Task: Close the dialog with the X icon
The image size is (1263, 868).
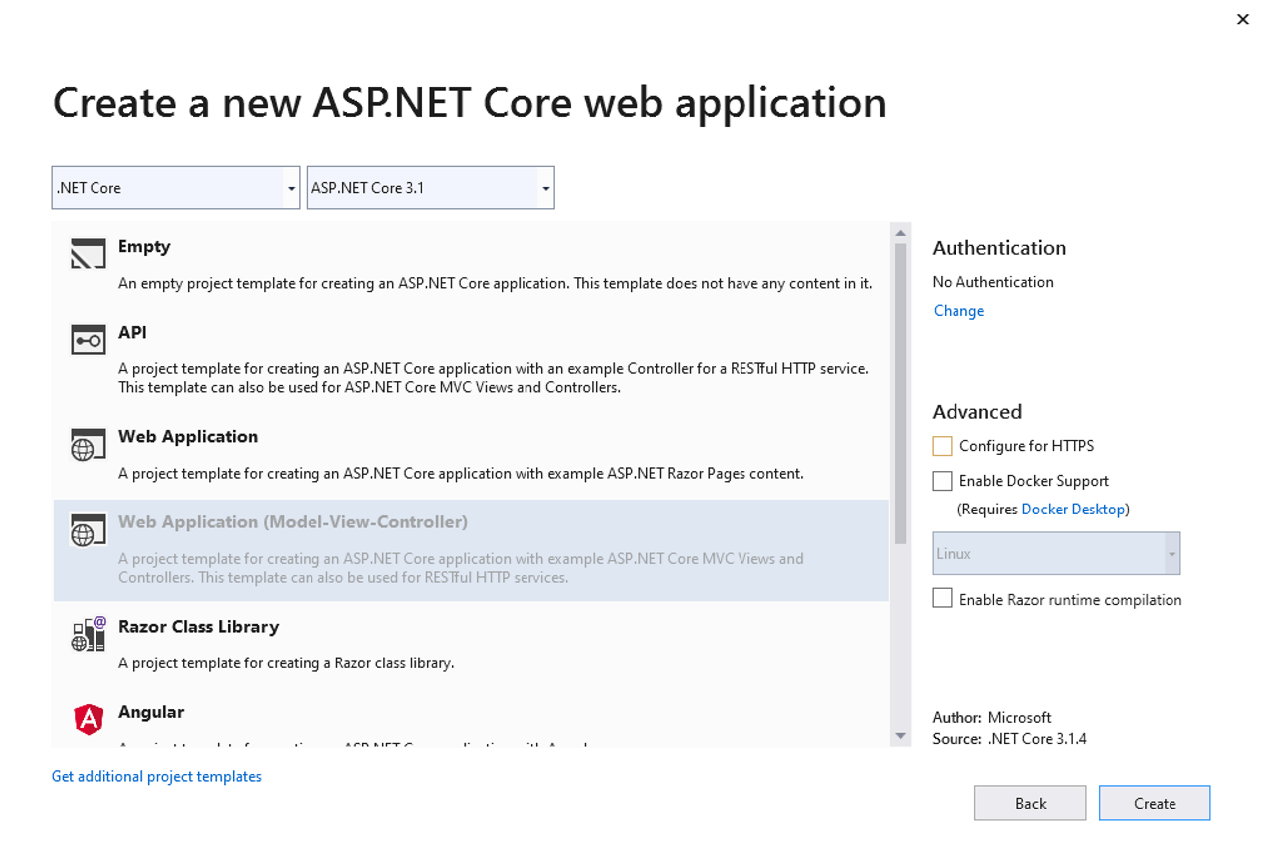Action: click(x=1242, y=19)
